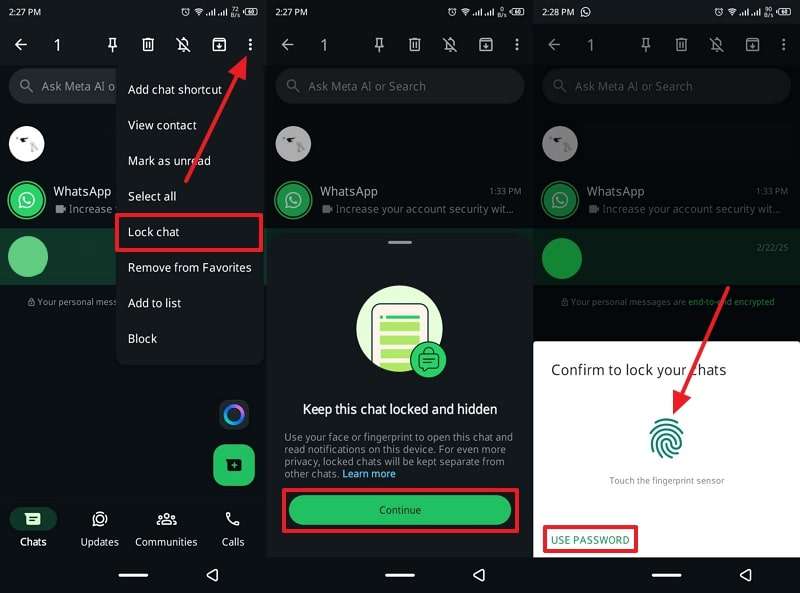The width and height of the screenshot is (800, 593).
Task: Open three-dot overflow menu in left screen
Action: tap(250, 45)
